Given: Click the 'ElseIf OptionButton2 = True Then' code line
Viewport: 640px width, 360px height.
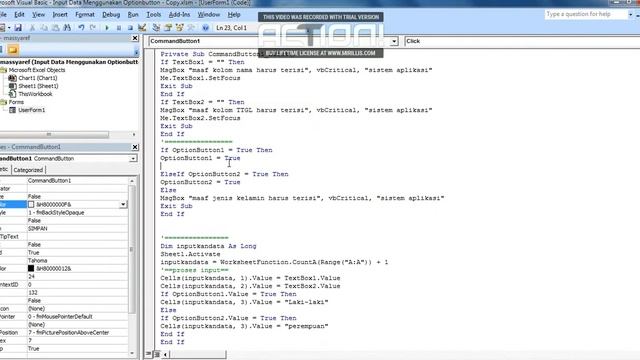Looking at the screenshot, I should tap(224, 174).
